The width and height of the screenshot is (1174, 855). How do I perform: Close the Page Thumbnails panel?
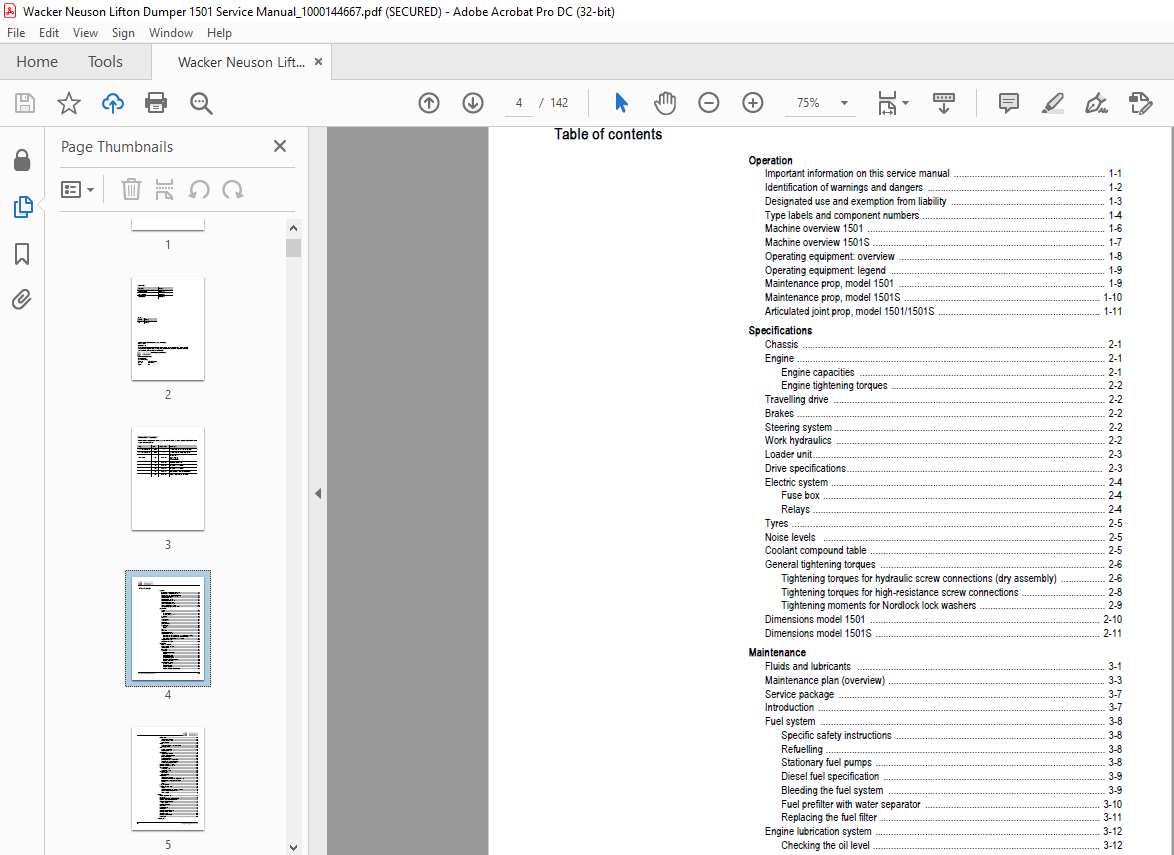click(280, 146)
